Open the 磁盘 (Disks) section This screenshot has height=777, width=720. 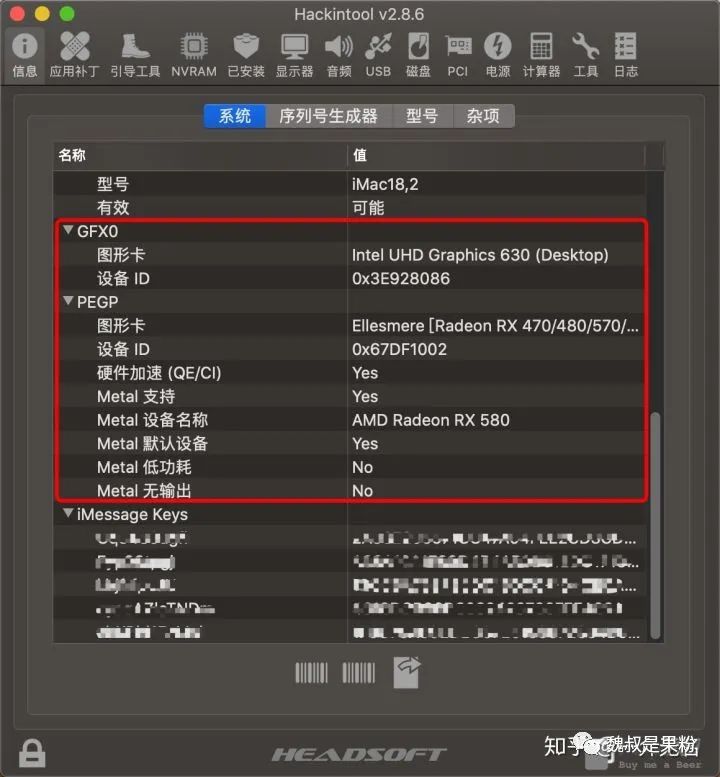point(419,55)
